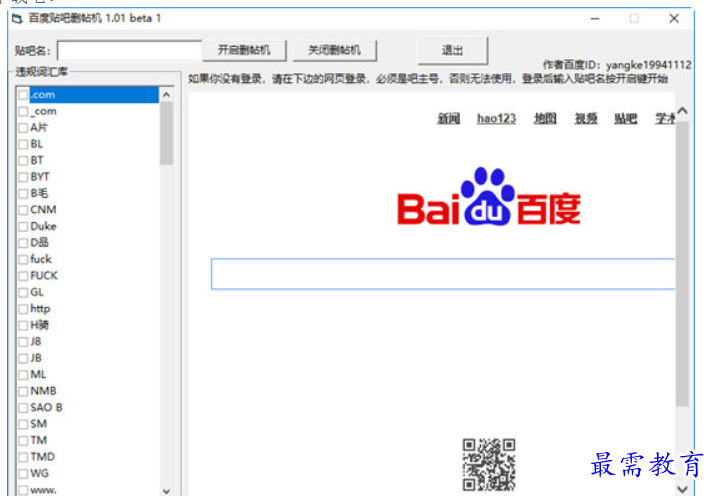Screen dimensions: 712x496
Task: Click browser pane scroll down arrow
Action: pos(682,489)
